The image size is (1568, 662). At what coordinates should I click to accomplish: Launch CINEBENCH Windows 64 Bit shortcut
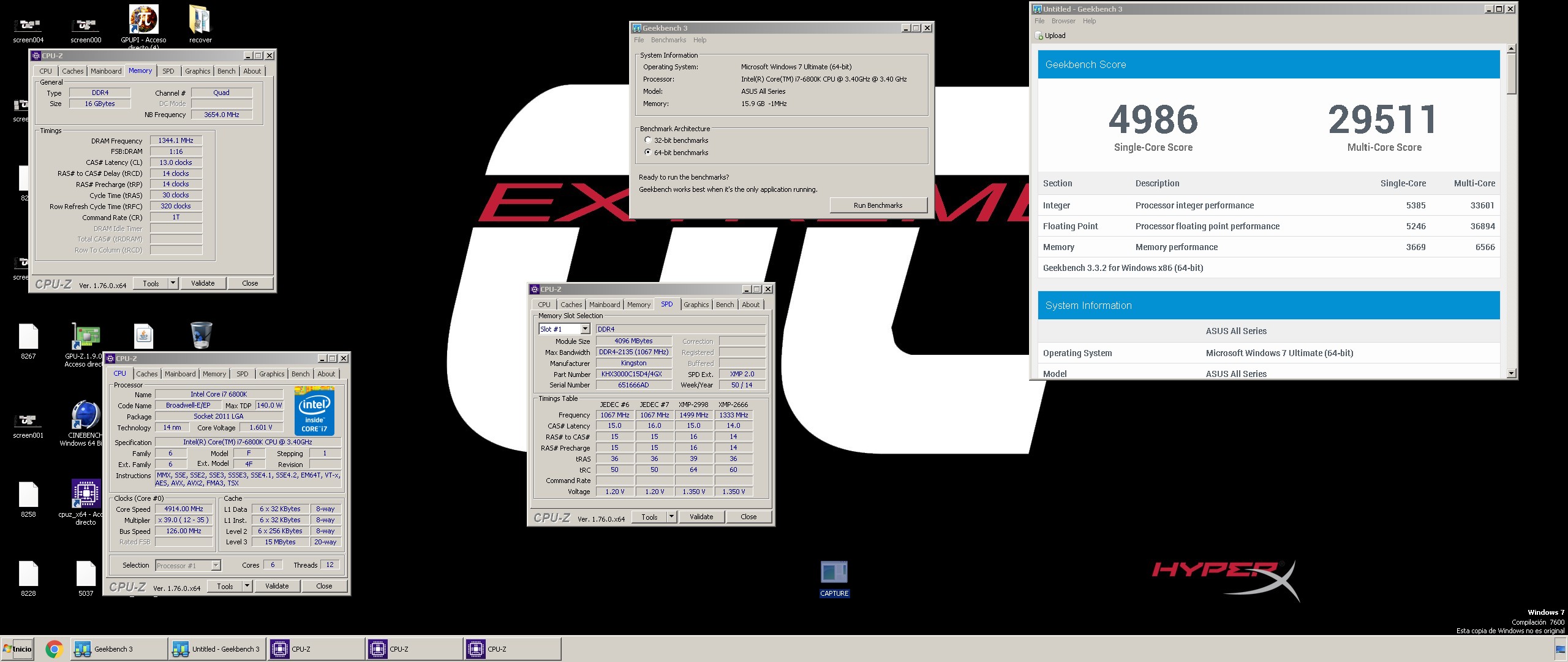click(x=86, y=423)
